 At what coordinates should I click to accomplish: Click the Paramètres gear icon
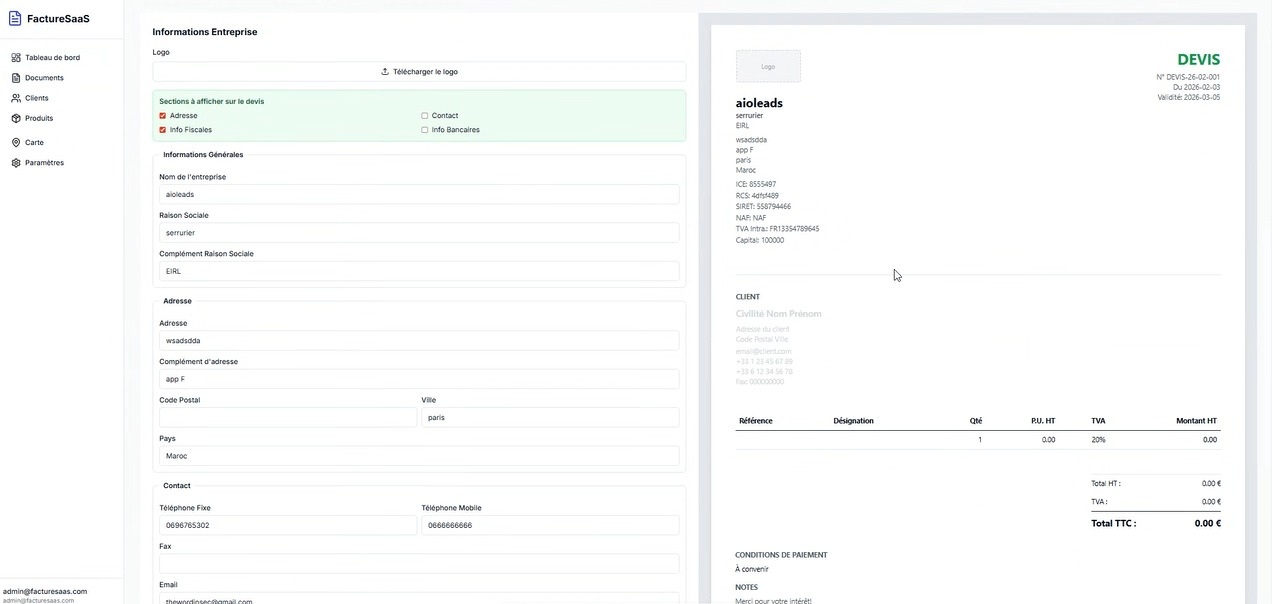16,163
